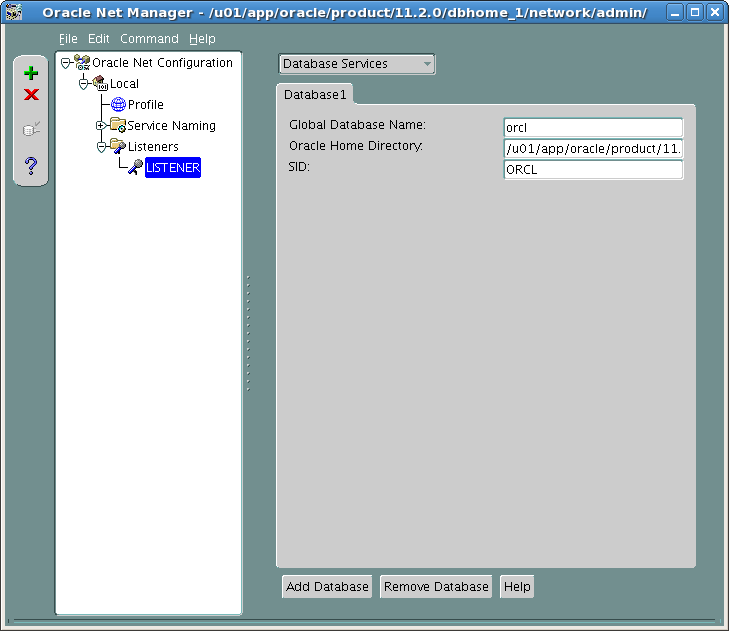729x631 pixels.
Task: Select the Oracle Net Configuration label
Action: [x=162, y=62]
